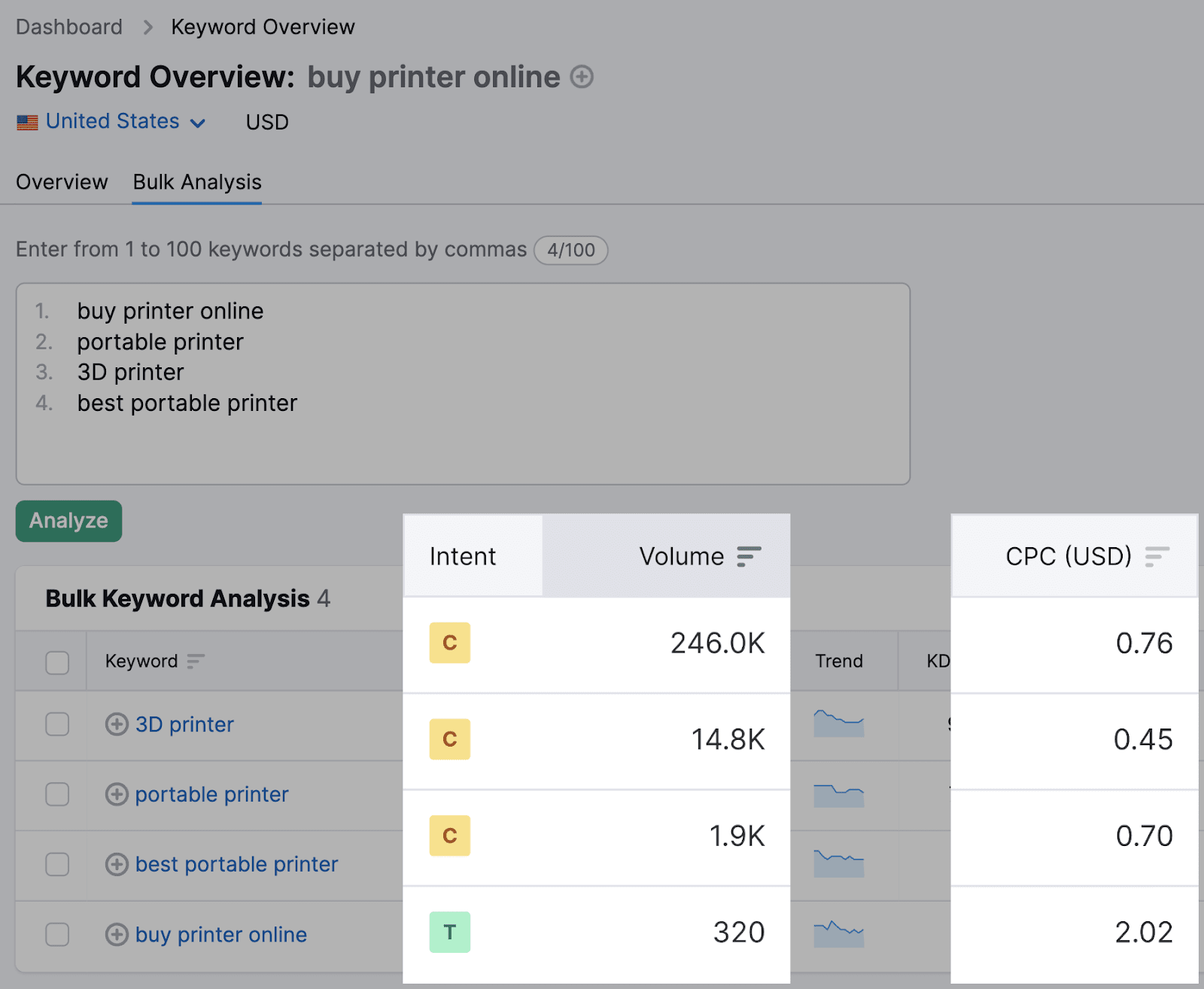The image size is (1204, 989).
Task: Expand the portable printer keyword row
Action: click(x=117, y=794)
